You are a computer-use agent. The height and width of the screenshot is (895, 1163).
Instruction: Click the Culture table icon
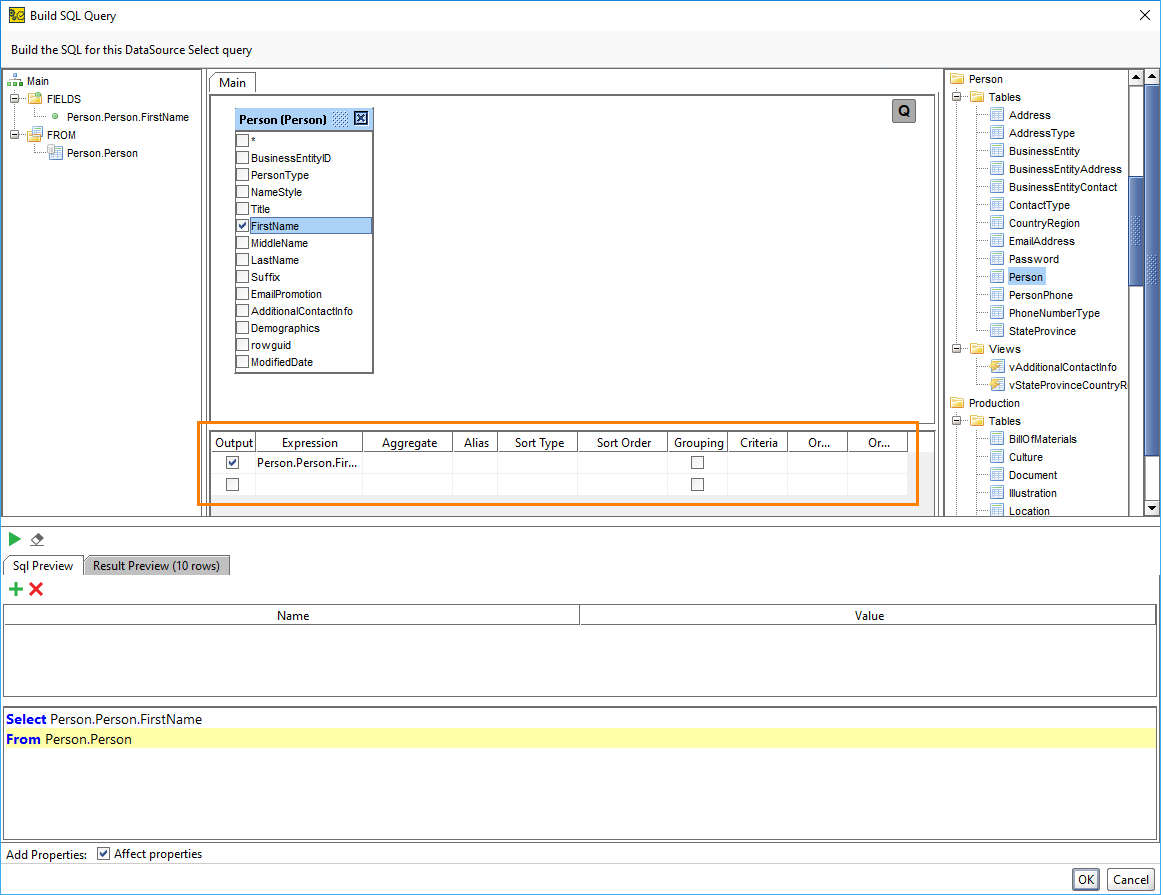click(x=997, y=457)
